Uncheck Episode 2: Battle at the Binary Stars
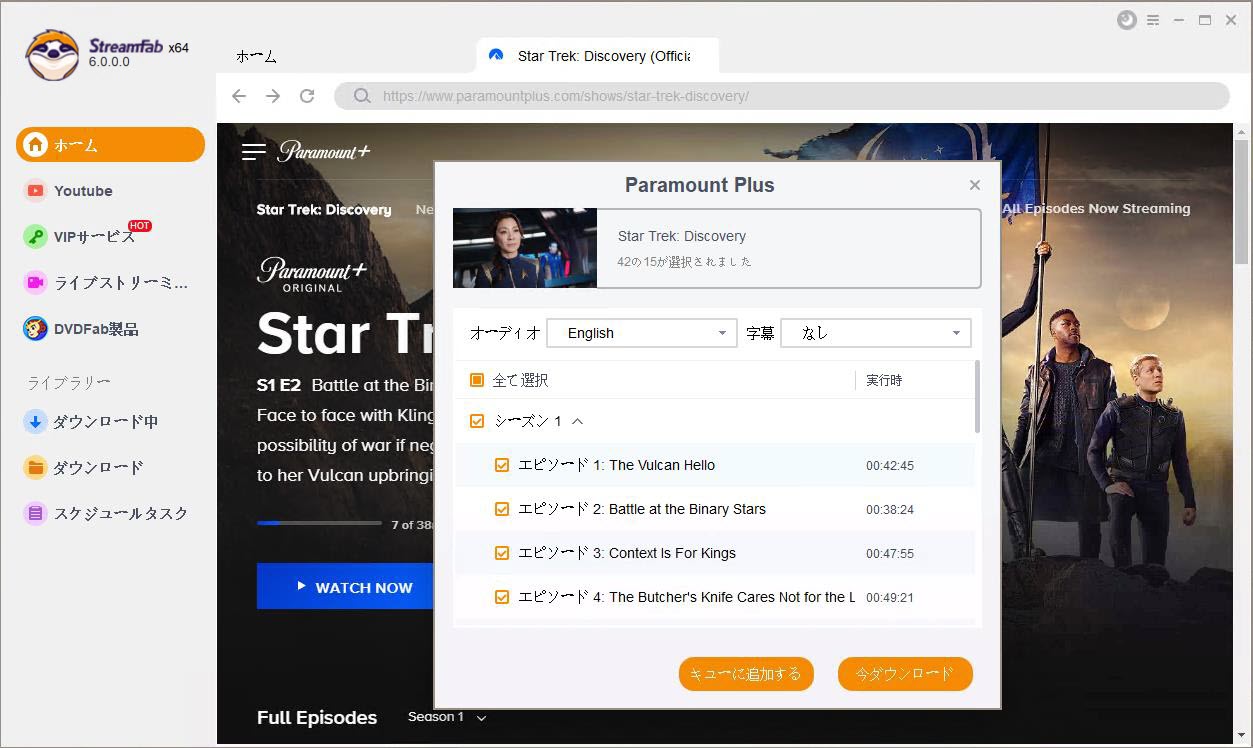The height and width of the screenshot is (748, 1253). [x=502, y=509]
